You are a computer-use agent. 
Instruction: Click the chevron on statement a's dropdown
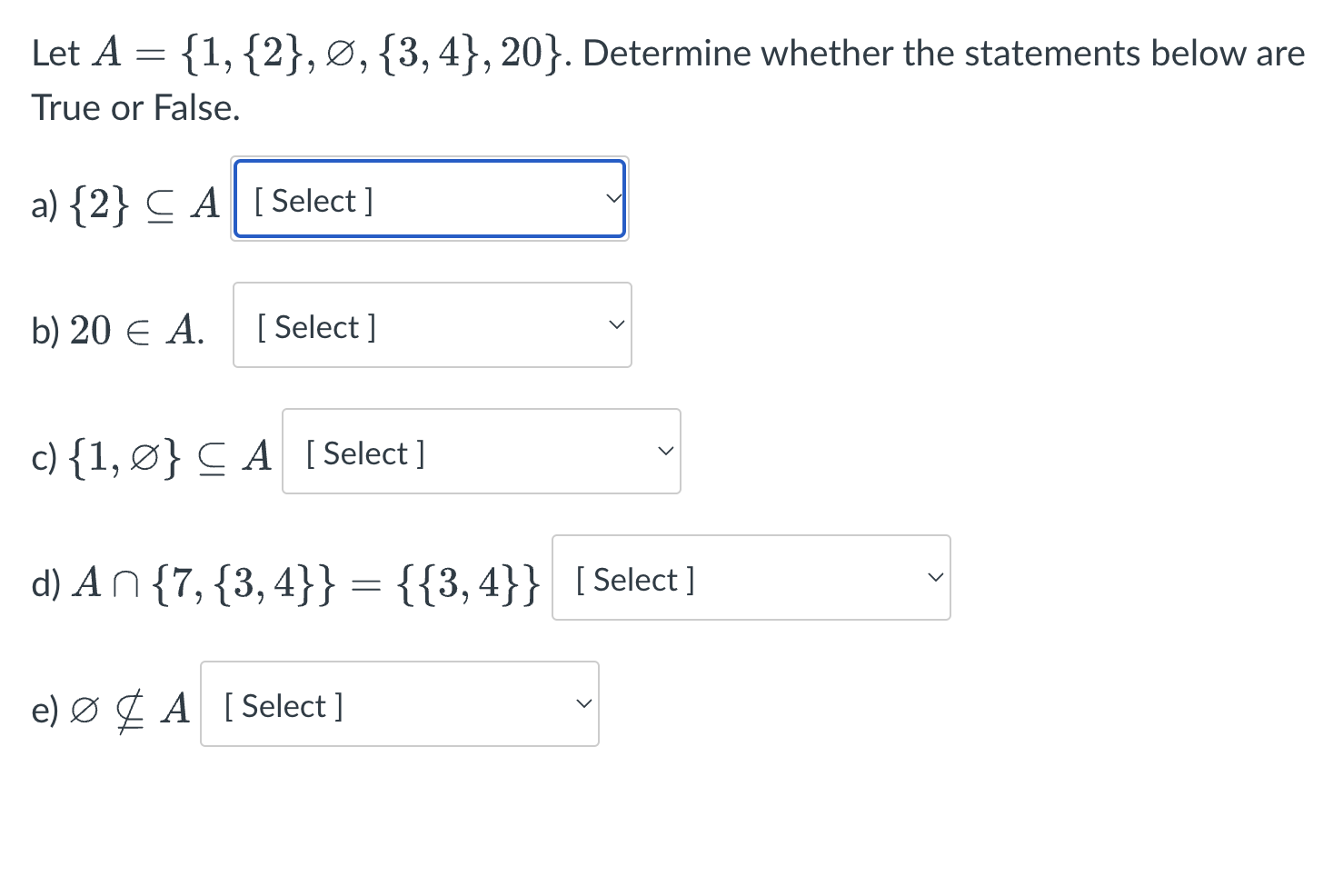(x=613, y=199)
